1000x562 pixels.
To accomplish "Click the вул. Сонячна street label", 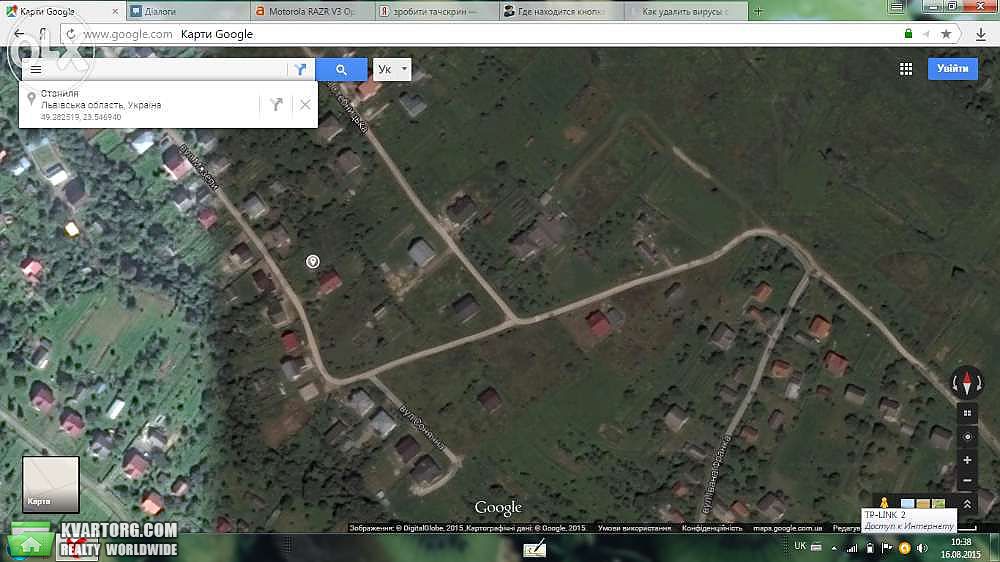I will click(422, 426).
